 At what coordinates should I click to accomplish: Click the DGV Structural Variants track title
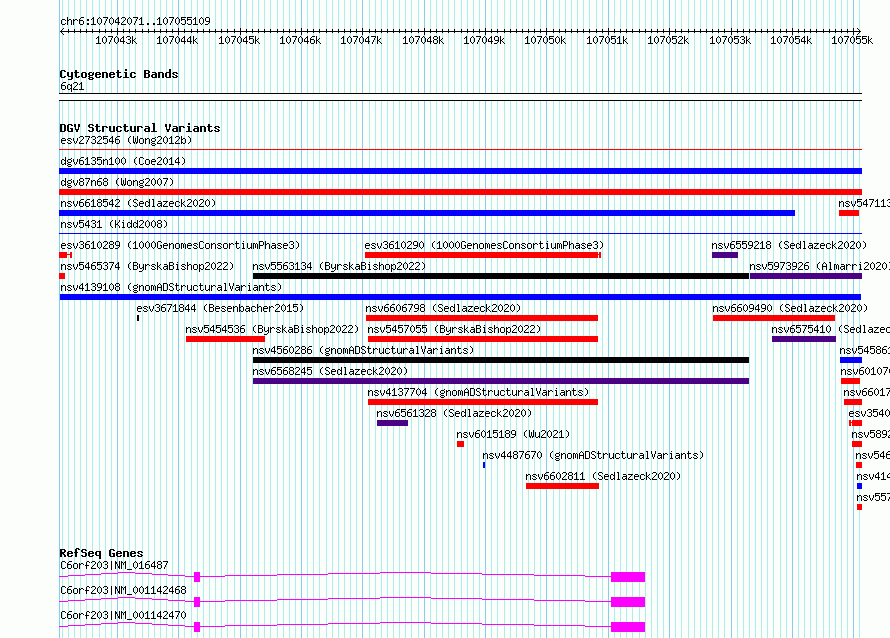(140, 128)
